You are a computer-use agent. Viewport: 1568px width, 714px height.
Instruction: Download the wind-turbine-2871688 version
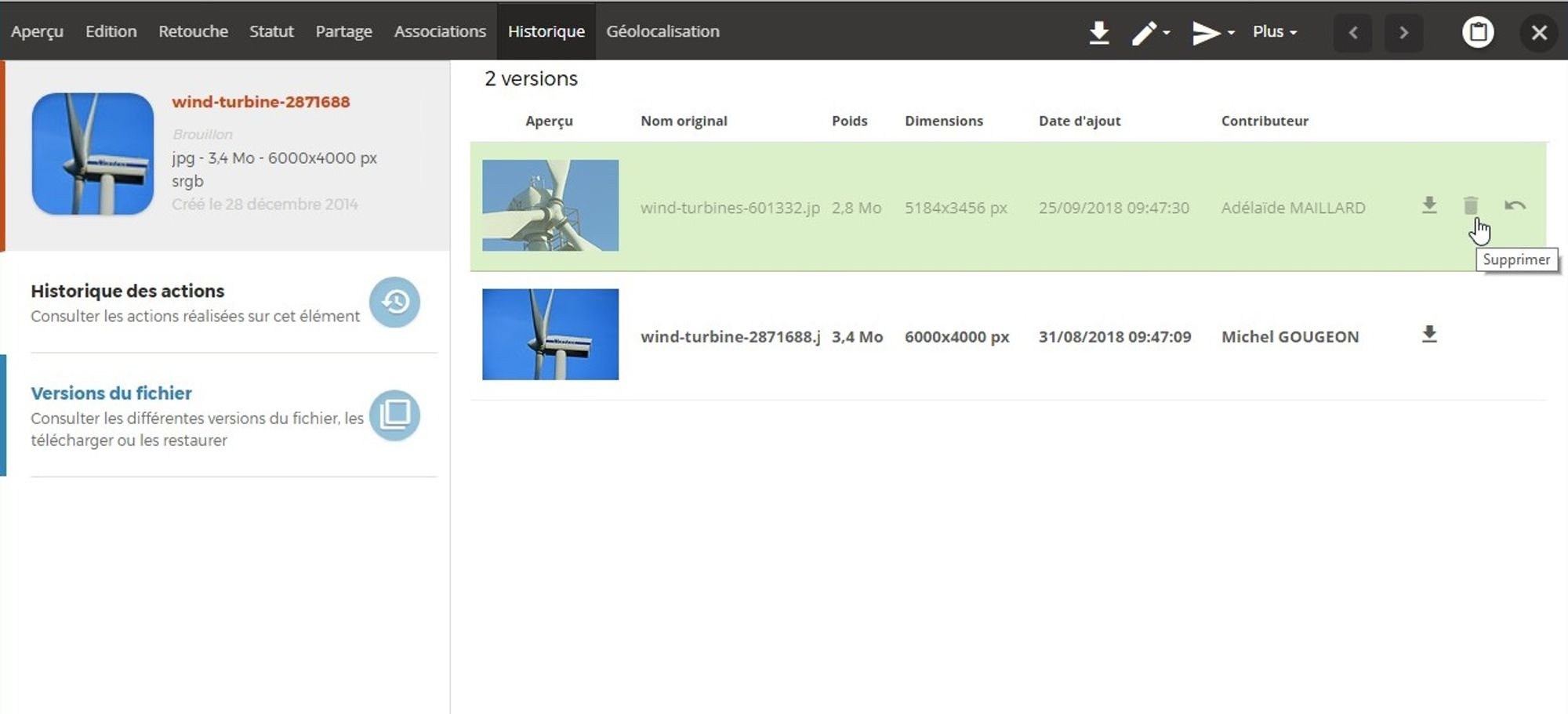[x=1429, y=335]
